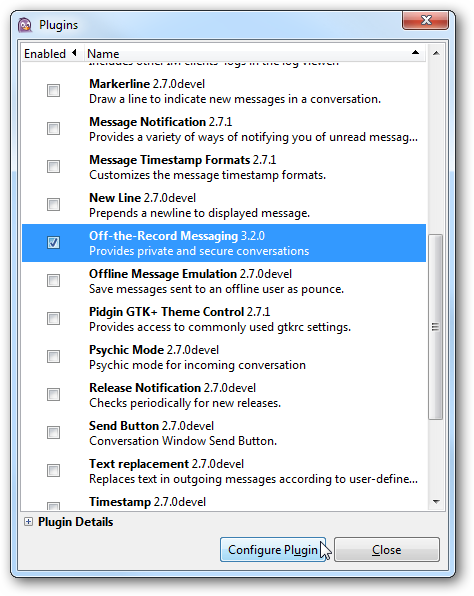
Task: Click the Close button
Action: point(387,549)
